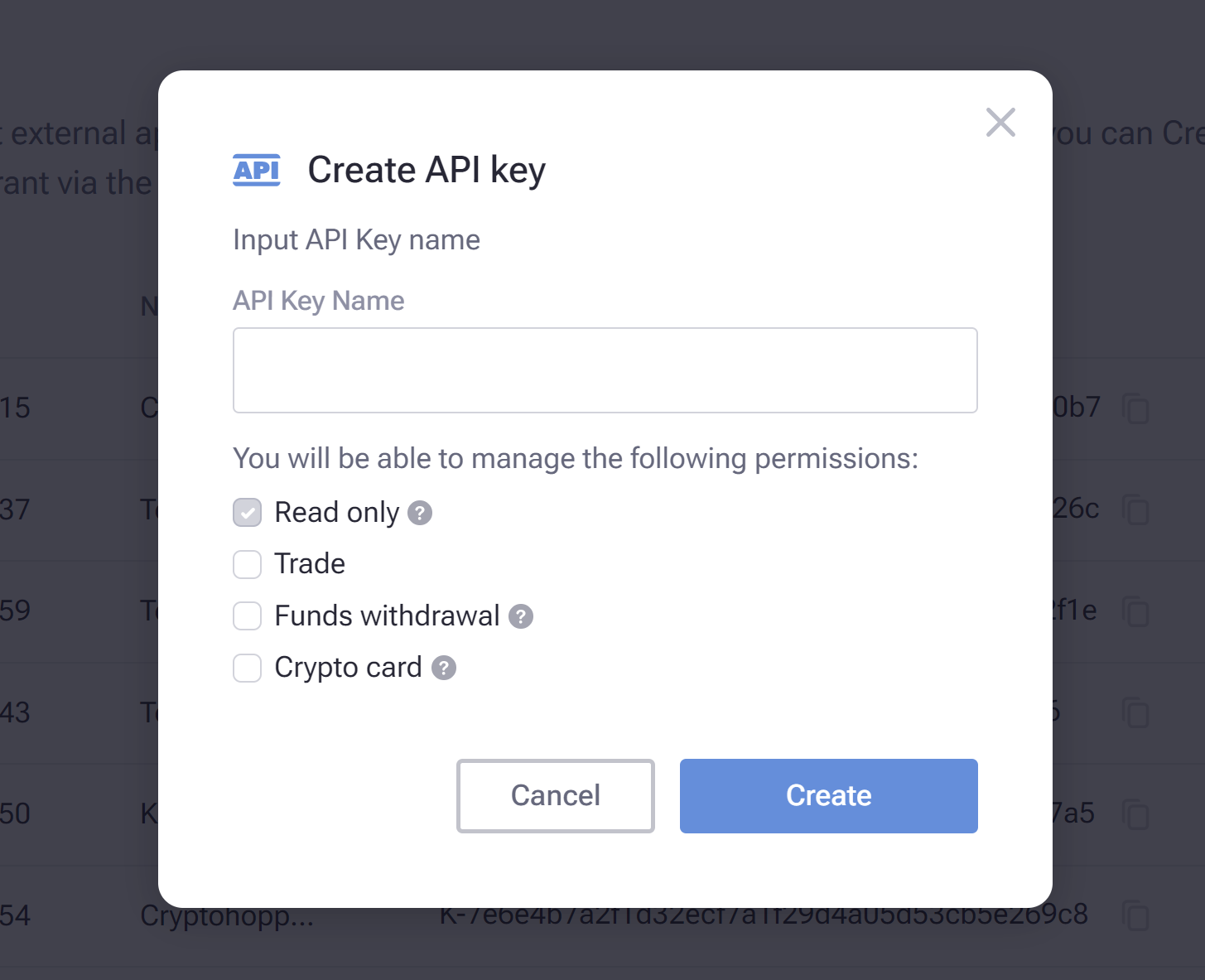This screenshot has height=980, width=1205.
Task: Click the blue API logo icon
Action: pos(257,170)
